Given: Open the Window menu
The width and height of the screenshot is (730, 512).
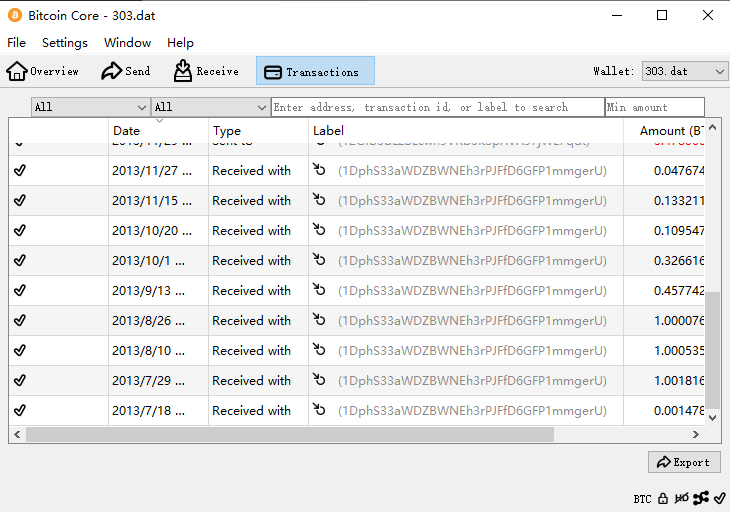Looking at the screenshot, I should pos(127,43).
